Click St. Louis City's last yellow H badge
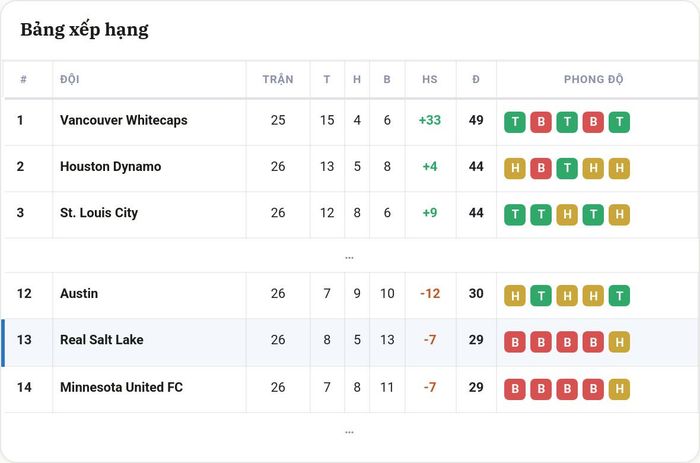Image resolution: width=700 pixels, height=463 pixels. click(x=619, y=215)
